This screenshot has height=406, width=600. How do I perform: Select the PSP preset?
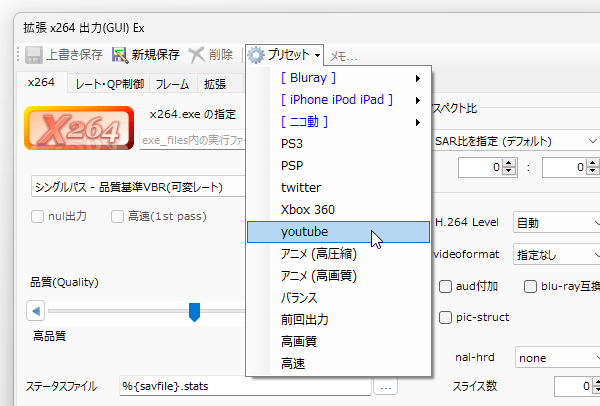[x=339, y=166]
